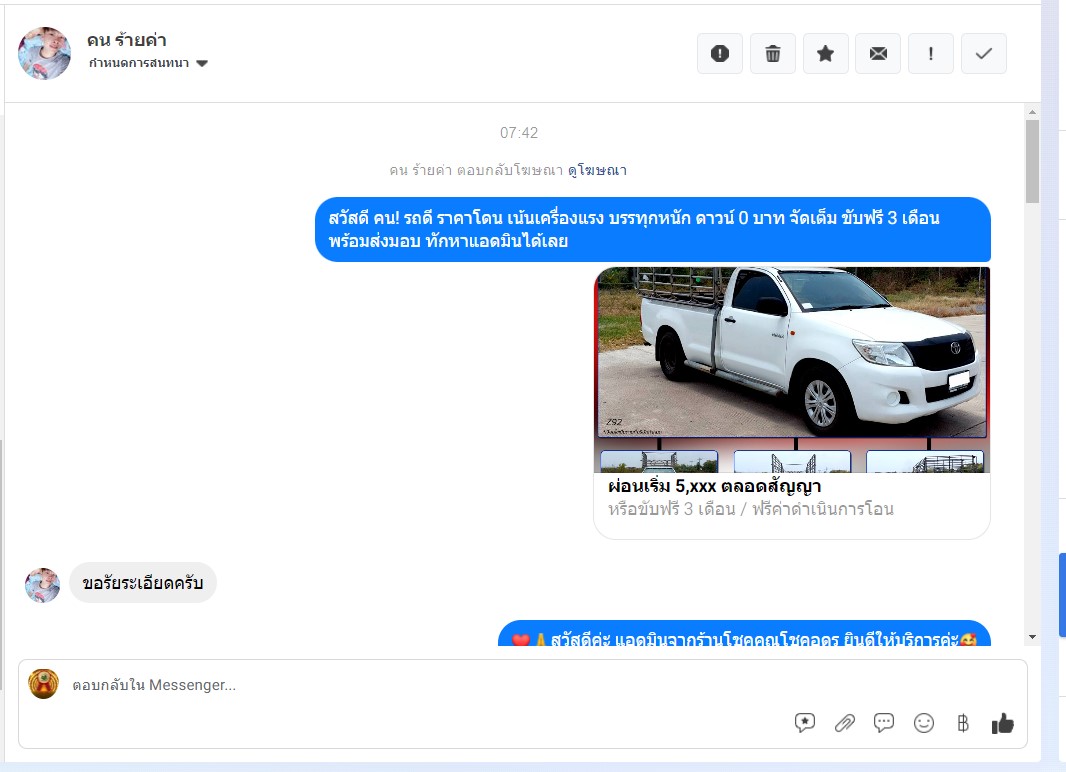The width and height of the screenshot is (1066, 772).
Task: Attach a file using the paperclip icon
Action: coord(845,723)
